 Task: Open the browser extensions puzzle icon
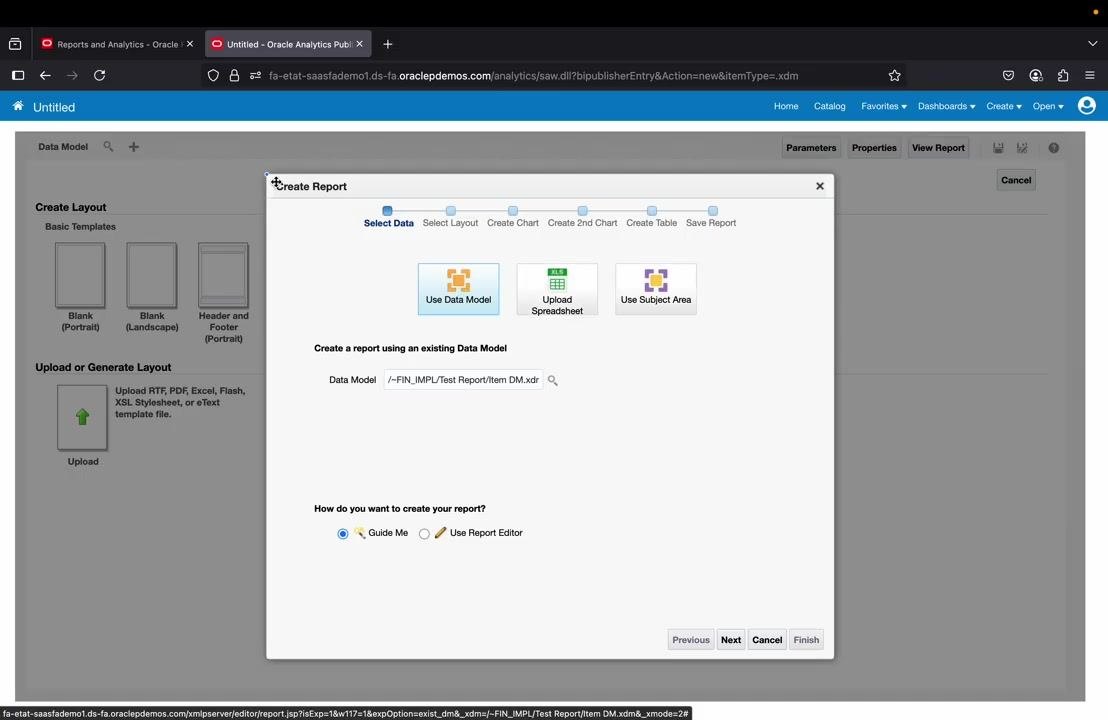coord(1063,75)
